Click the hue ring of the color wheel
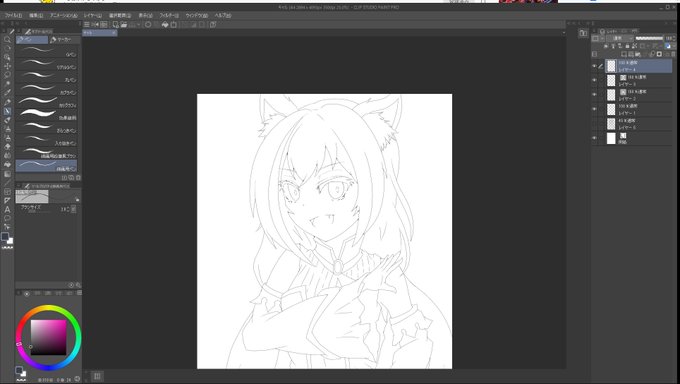This screenshot has height=384, width=680. [x=49, y=309]
